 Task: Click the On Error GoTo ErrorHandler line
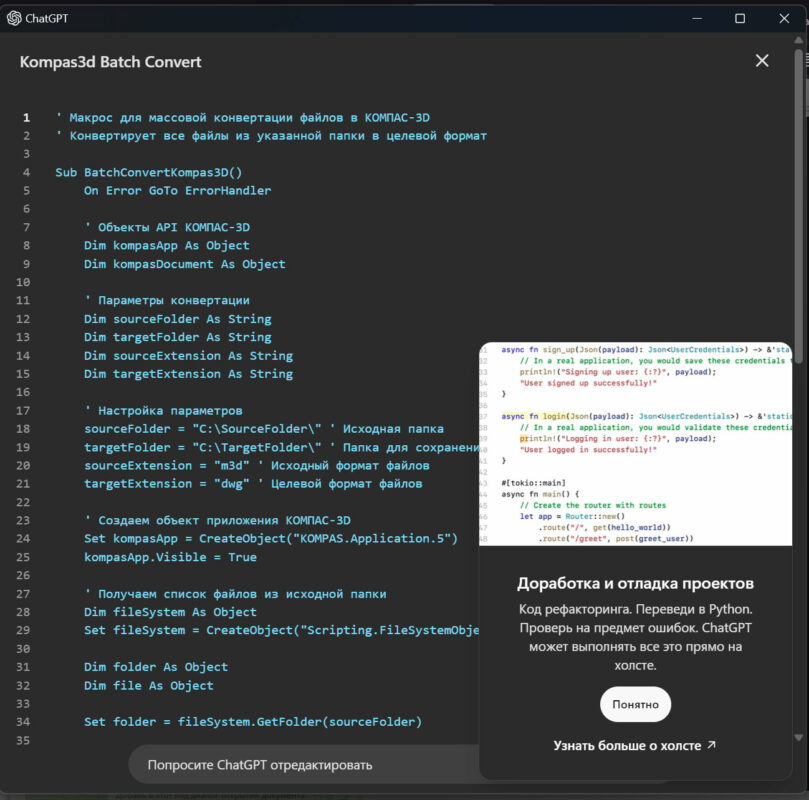tap(177, 191)
